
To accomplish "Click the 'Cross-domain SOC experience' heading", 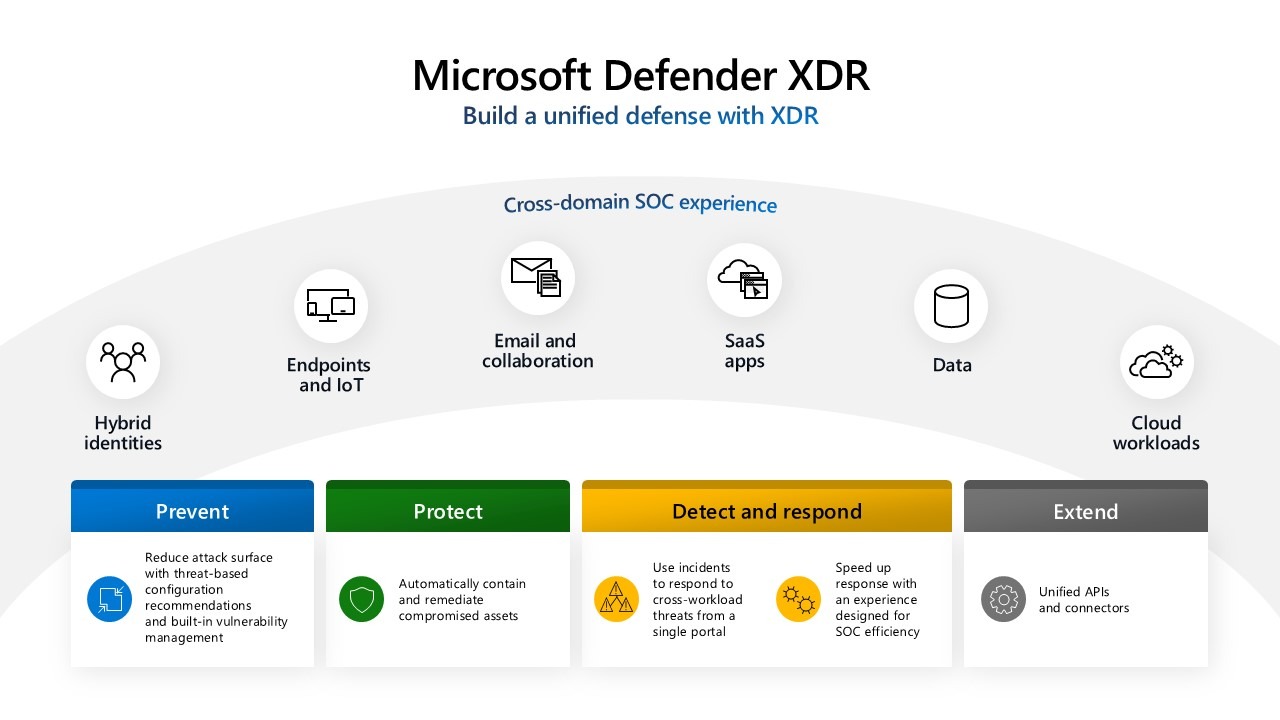I will tap(640, 204).
